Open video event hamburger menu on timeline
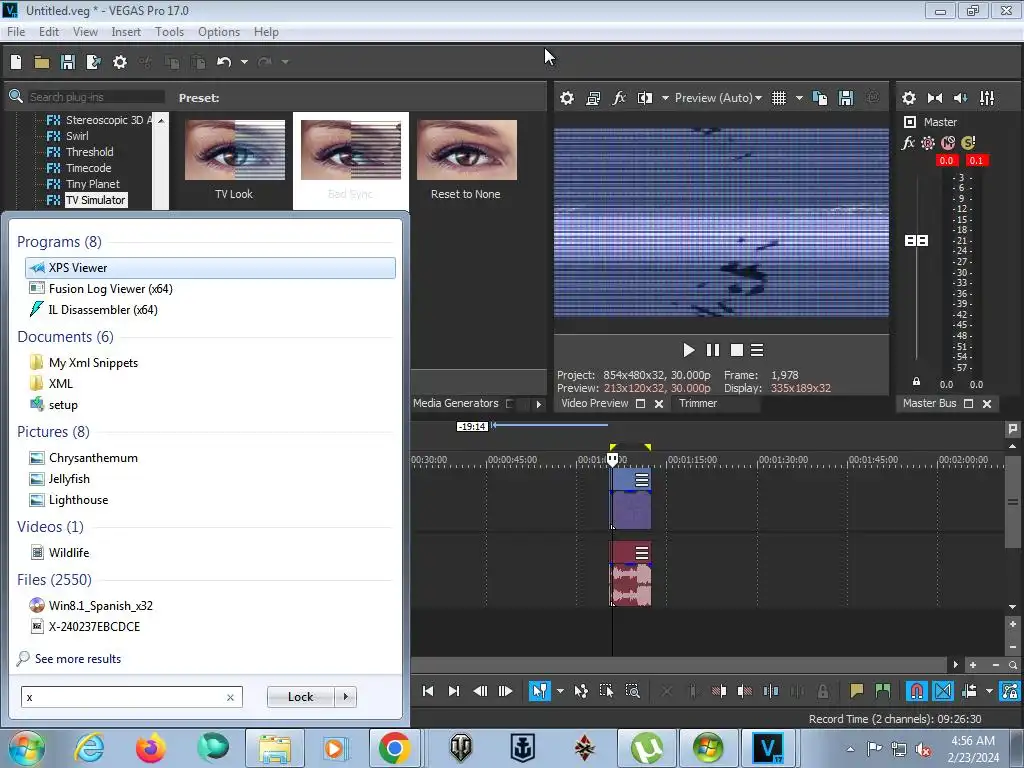 click(x=642, y=481)
